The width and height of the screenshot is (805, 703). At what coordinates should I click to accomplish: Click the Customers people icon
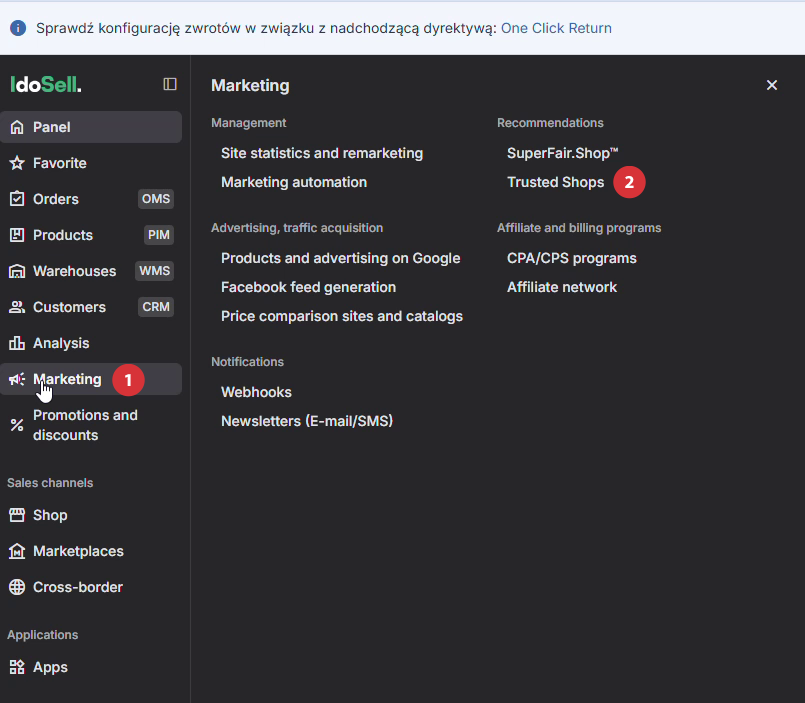(17, 307)
